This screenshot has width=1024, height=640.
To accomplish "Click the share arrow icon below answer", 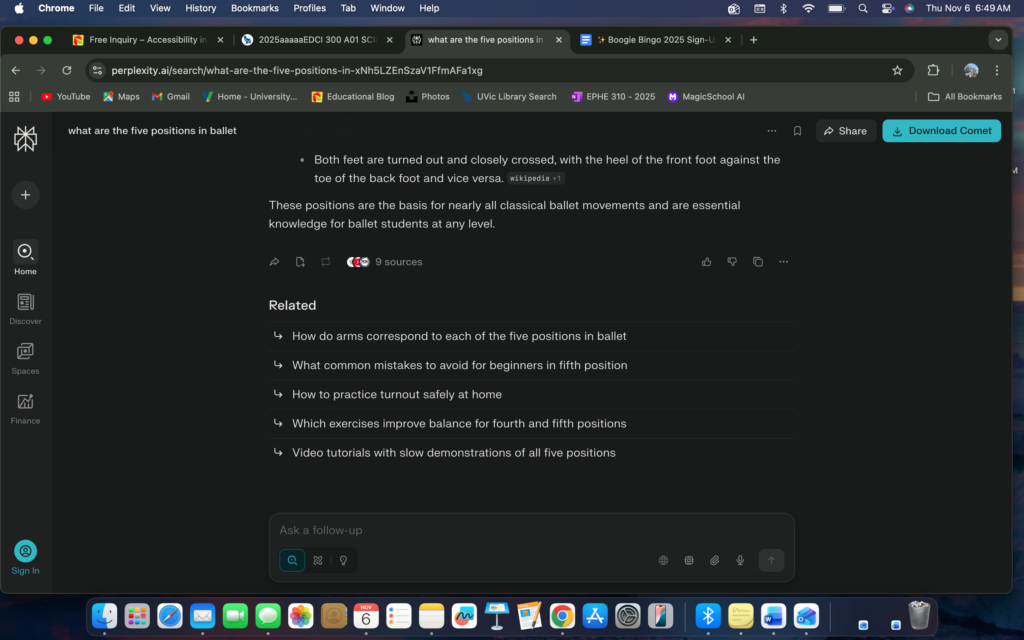I will pyautogui.click(x=274, y=262).
